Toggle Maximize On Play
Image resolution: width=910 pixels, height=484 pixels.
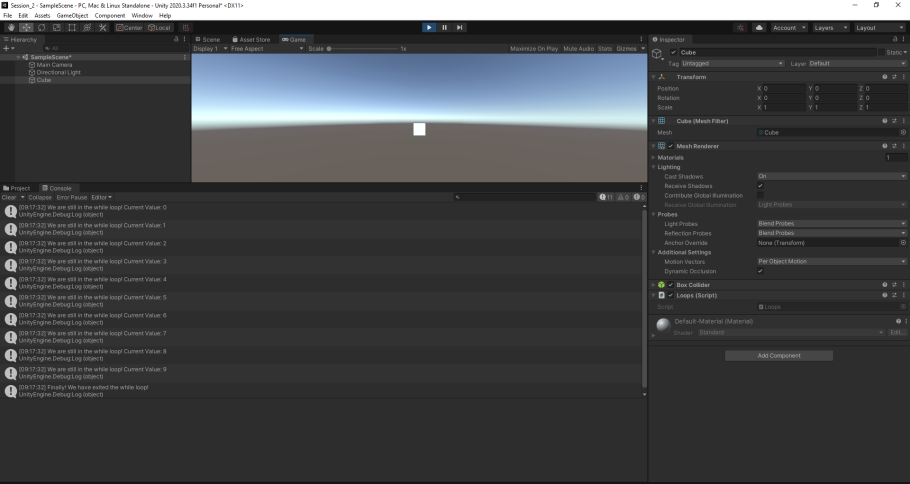coord(534,49)
